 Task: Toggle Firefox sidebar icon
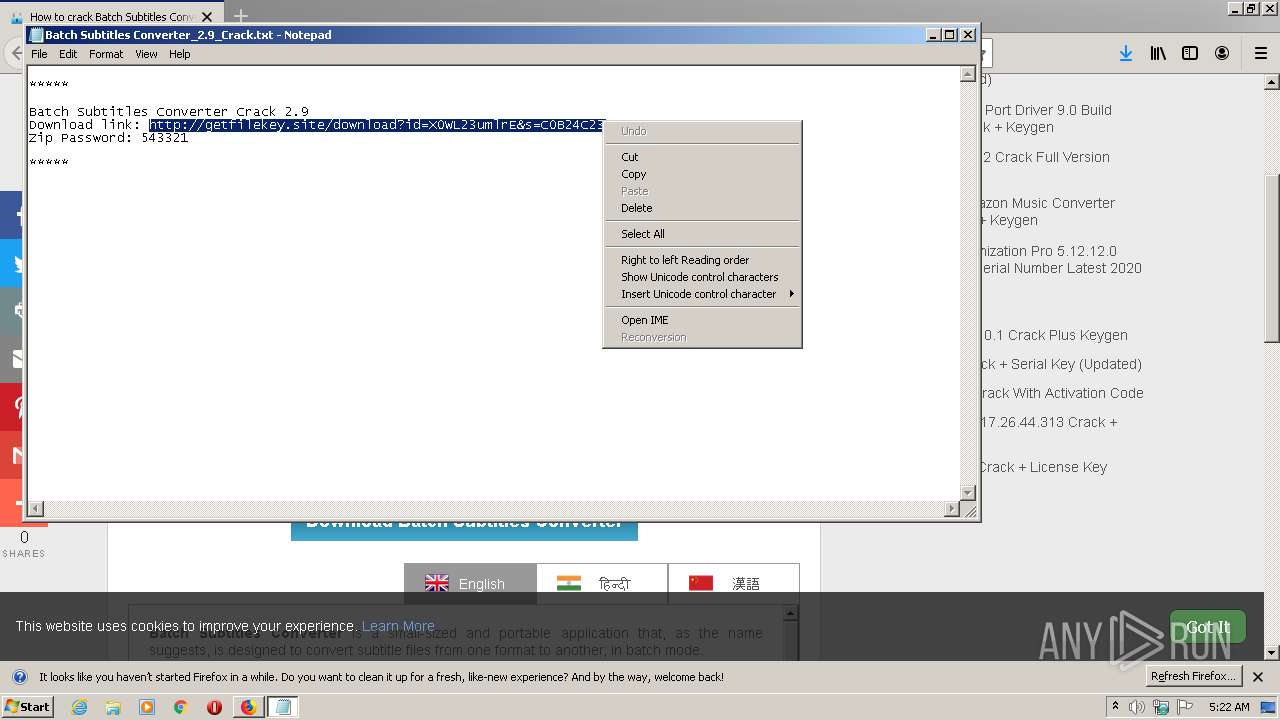1190,54
